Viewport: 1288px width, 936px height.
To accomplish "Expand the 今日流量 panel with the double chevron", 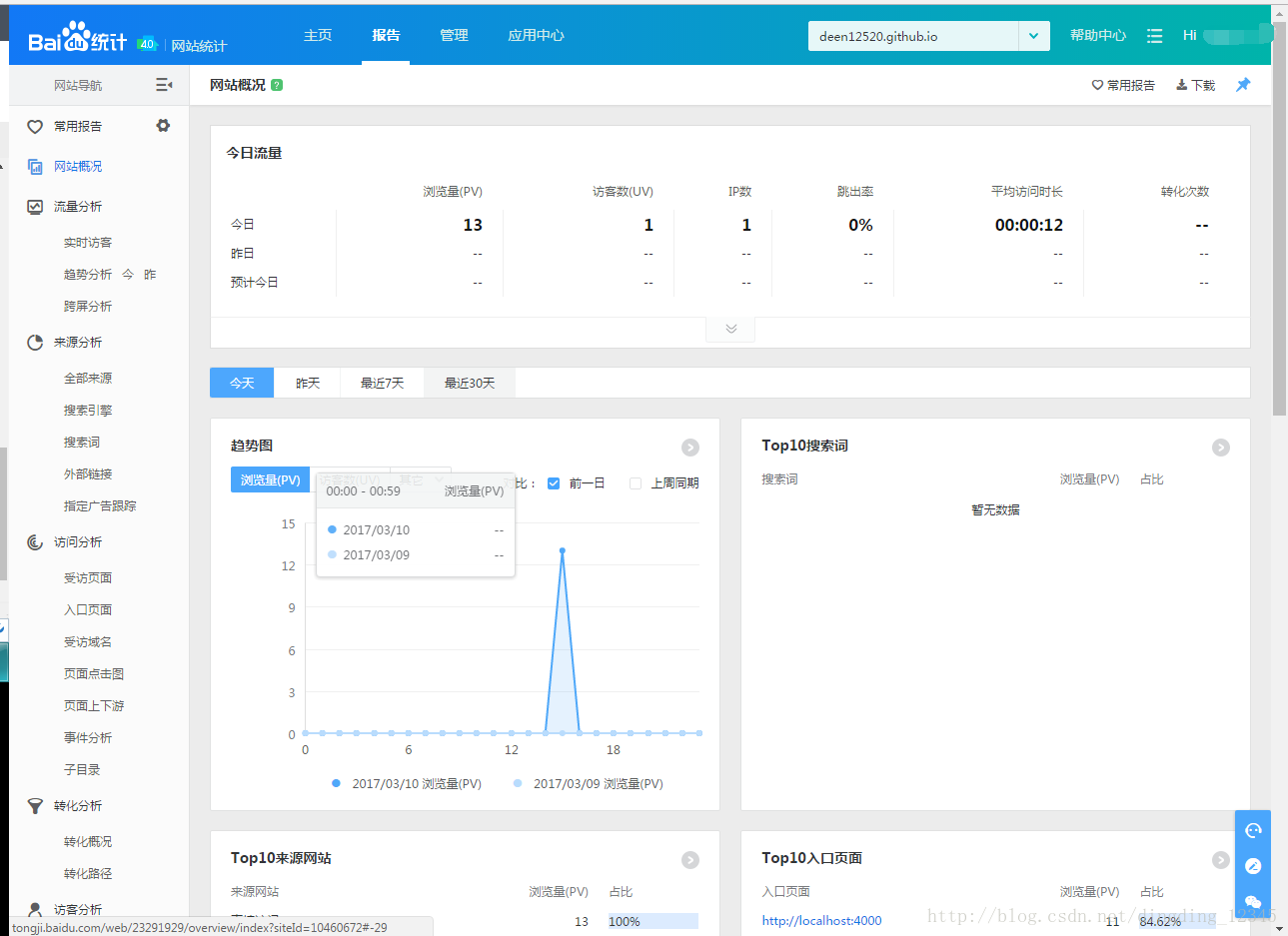I will tap(731, 329).
